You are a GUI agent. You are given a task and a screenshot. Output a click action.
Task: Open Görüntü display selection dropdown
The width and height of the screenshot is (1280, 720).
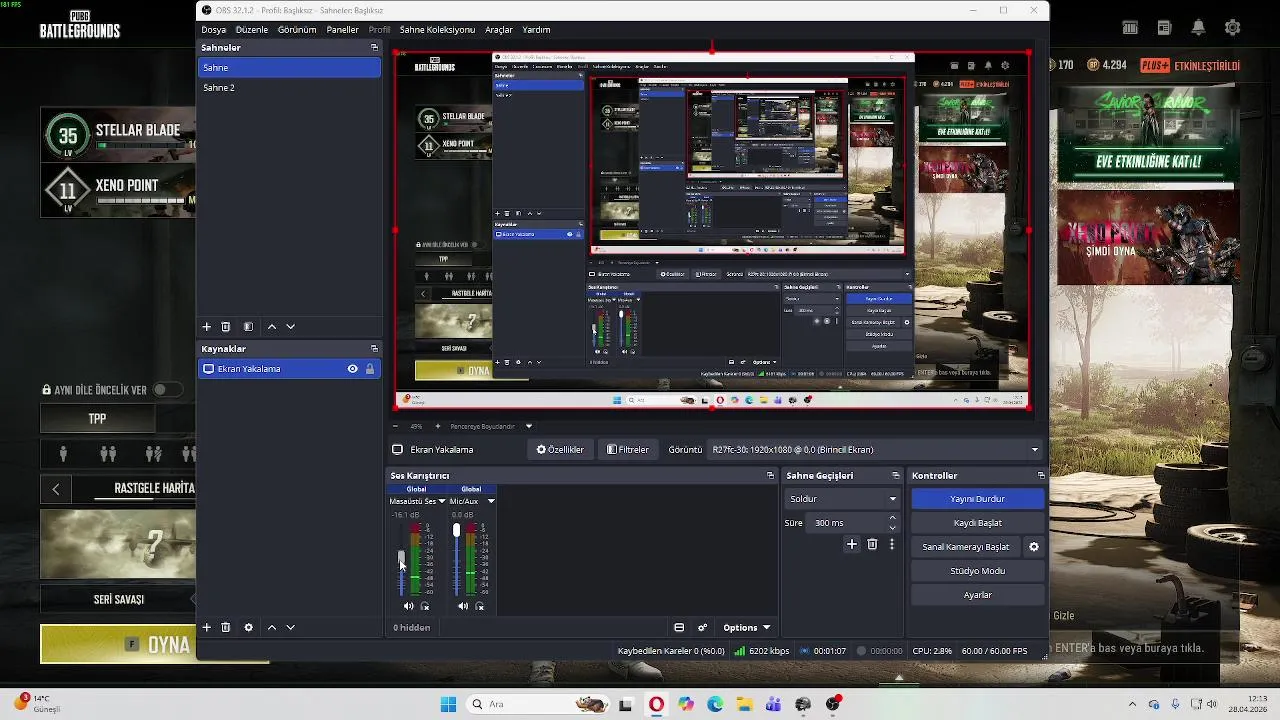[x=875, y=450]
